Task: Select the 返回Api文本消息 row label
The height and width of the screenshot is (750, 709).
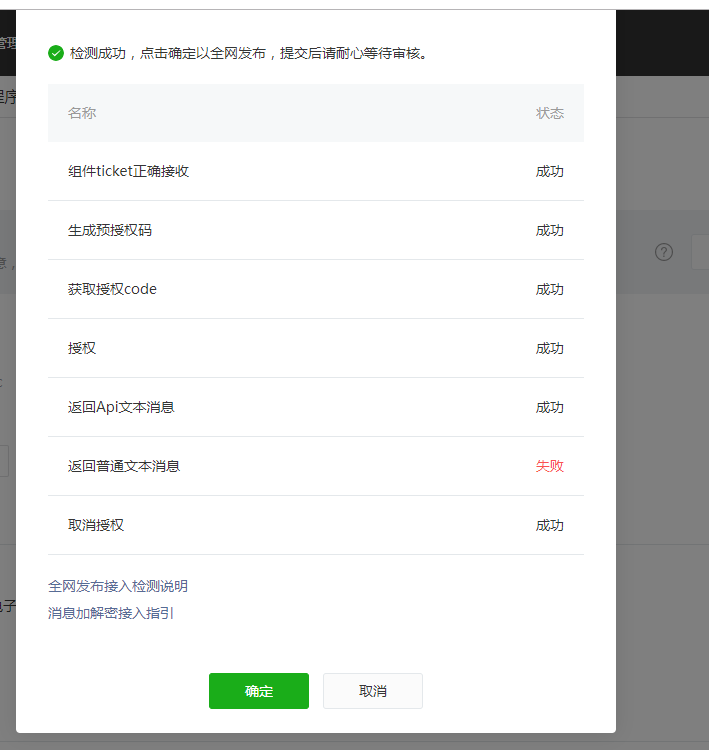Action: pos(121,407)
